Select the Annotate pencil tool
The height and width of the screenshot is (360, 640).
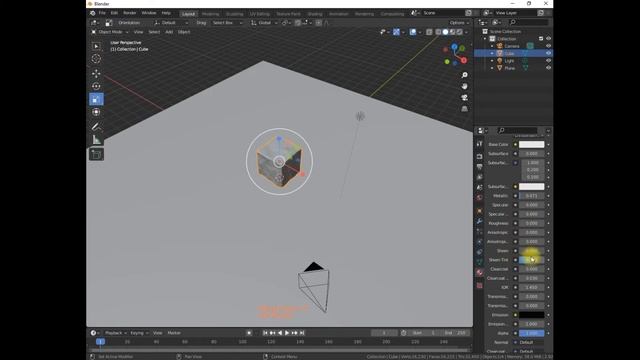(x=96, y=126)
